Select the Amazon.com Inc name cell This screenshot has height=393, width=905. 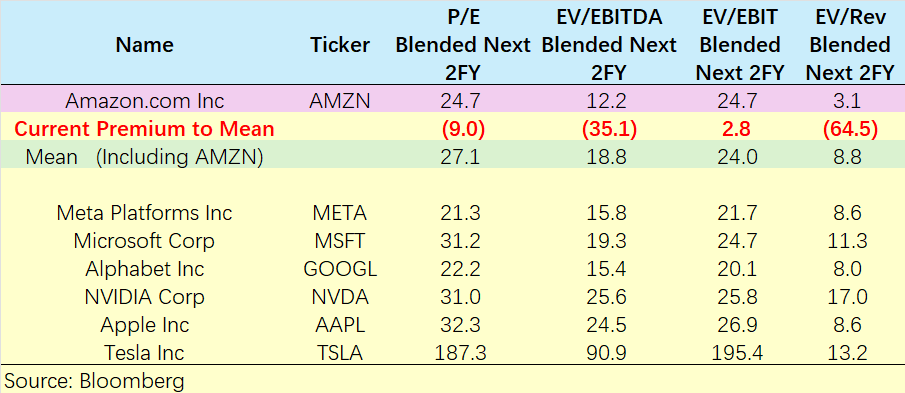(x=144, y=101)
